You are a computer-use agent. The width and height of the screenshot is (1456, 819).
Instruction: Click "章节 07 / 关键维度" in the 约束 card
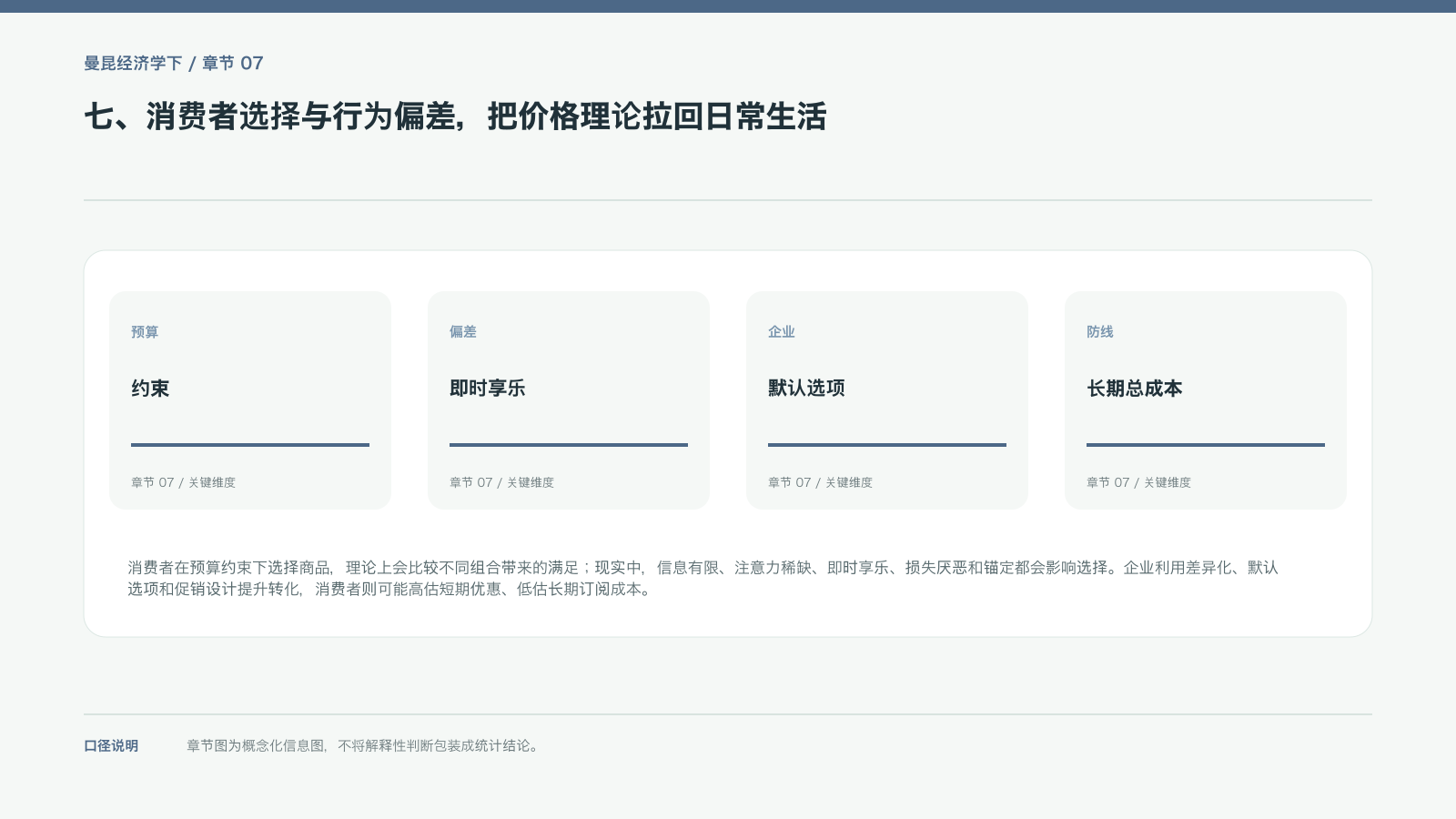pos(183,482)
